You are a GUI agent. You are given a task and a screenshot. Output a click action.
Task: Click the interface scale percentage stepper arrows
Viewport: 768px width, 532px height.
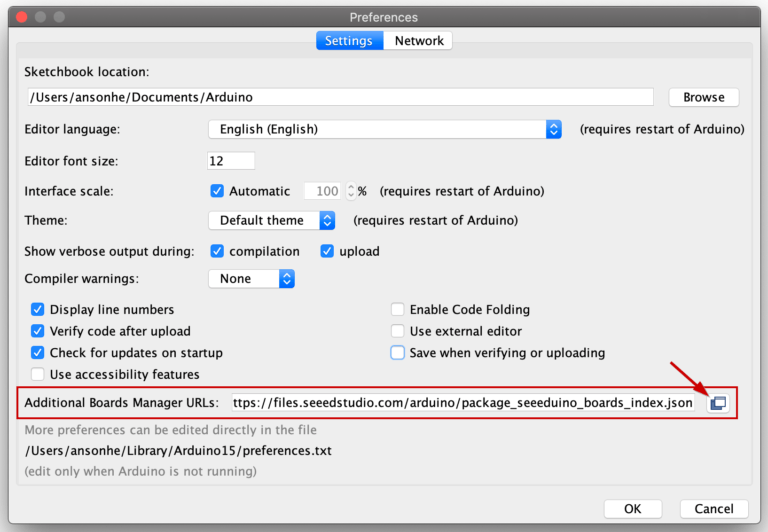click(x=351, y=191)
